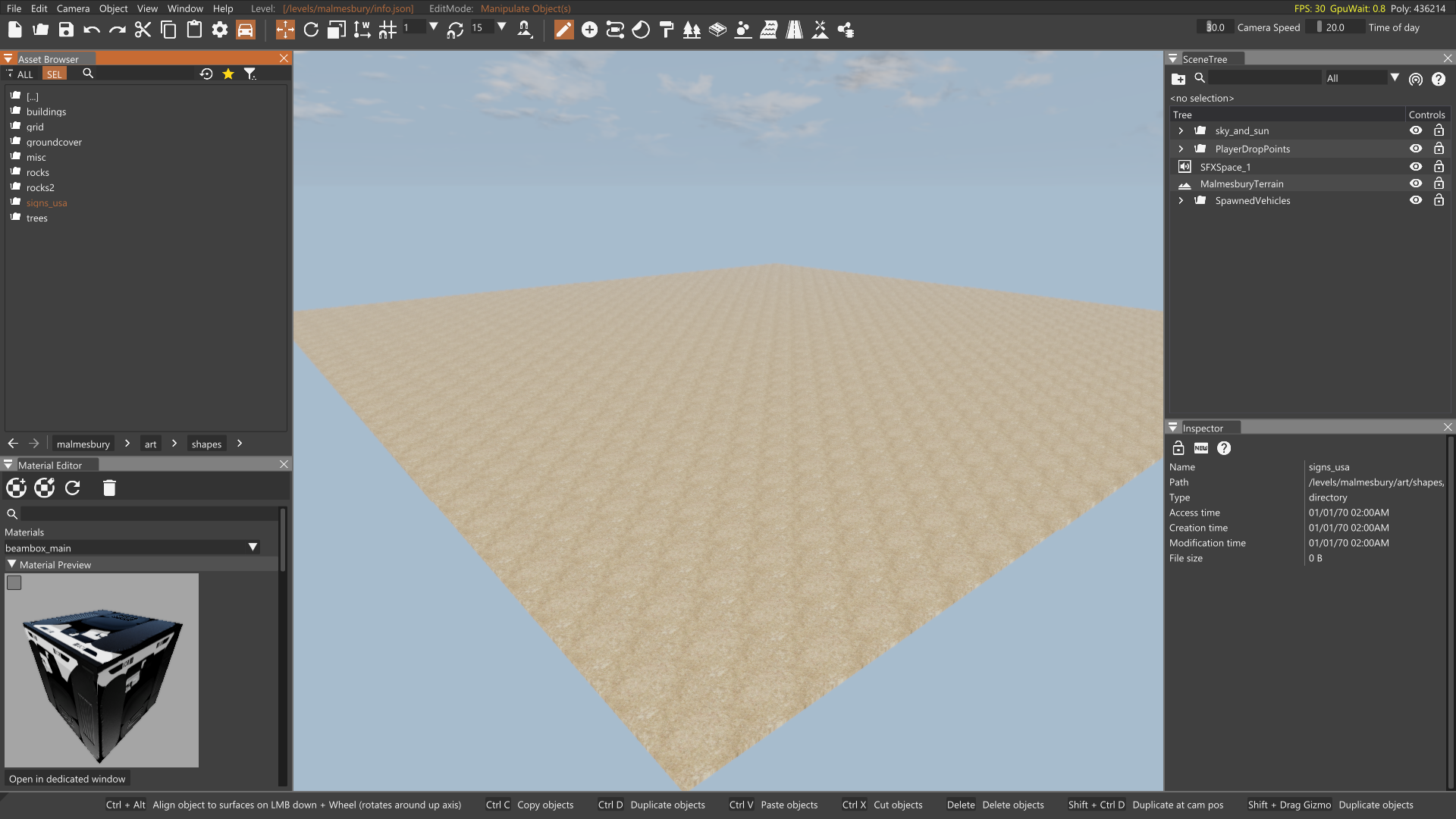Screen dimensions: 1456x819
Task: Collapse the Material Preview section
Action: pos(12,565)
